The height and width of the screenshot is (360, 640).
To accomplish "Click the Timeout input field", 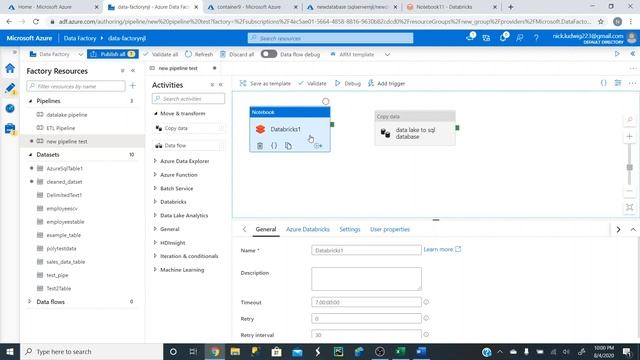I will (x=366, y=302).
